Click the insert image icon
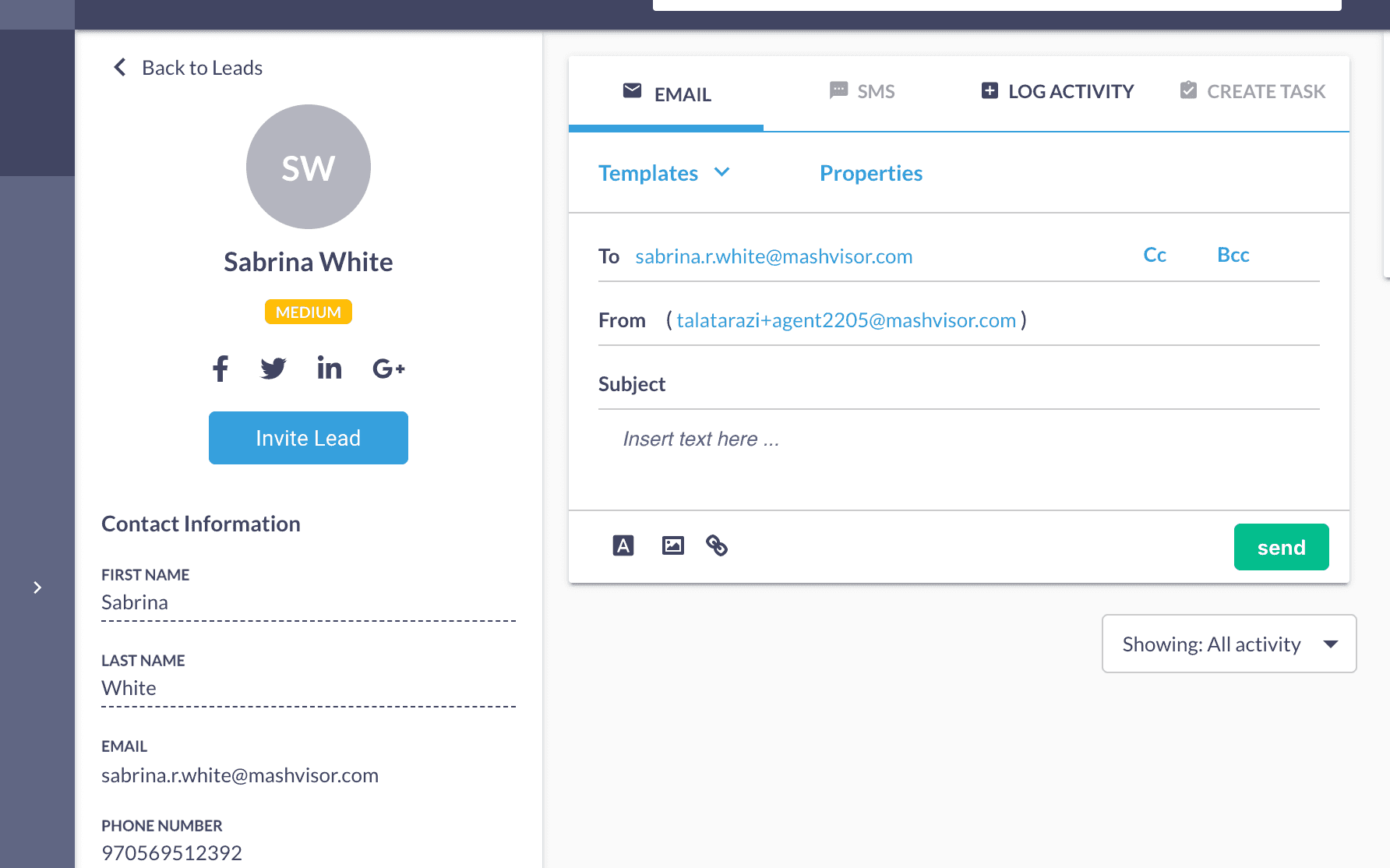This screenshot has height=868, width=1390. click(672, 545)
